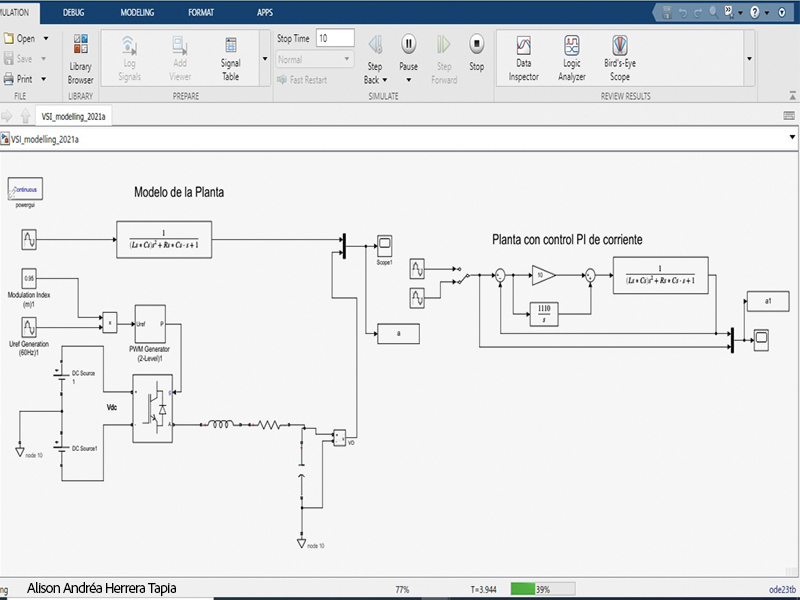800x600 pixels.
Task: Click the ode23tb solver link
Action: pyautogui.click(x=782, y=589)
